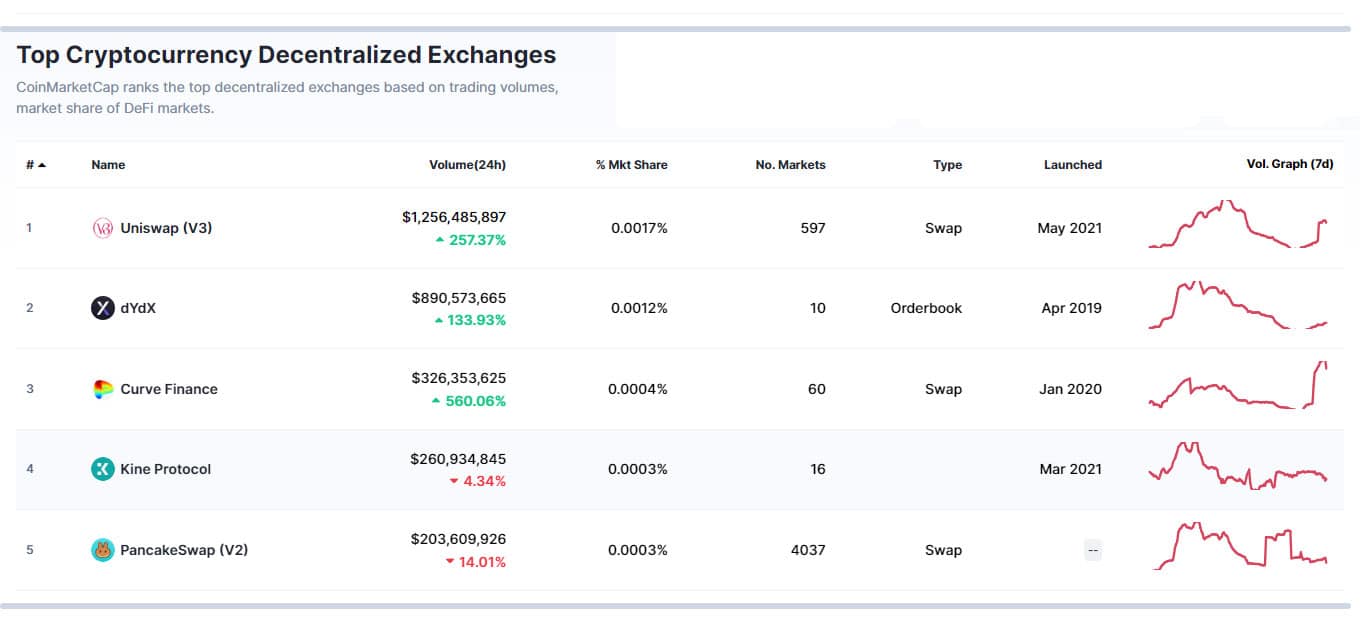Click the 597 markets count
Viewport: 1366px width, 624px height.
[813, 228]
